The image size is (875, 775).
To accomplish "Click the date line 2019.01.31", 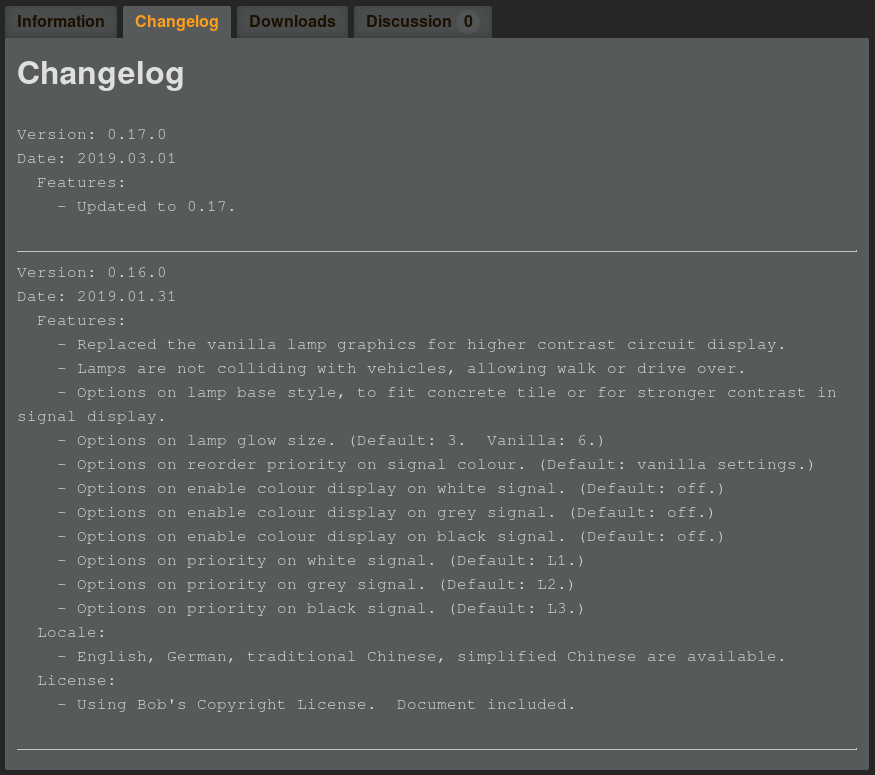I will (96, 297).
